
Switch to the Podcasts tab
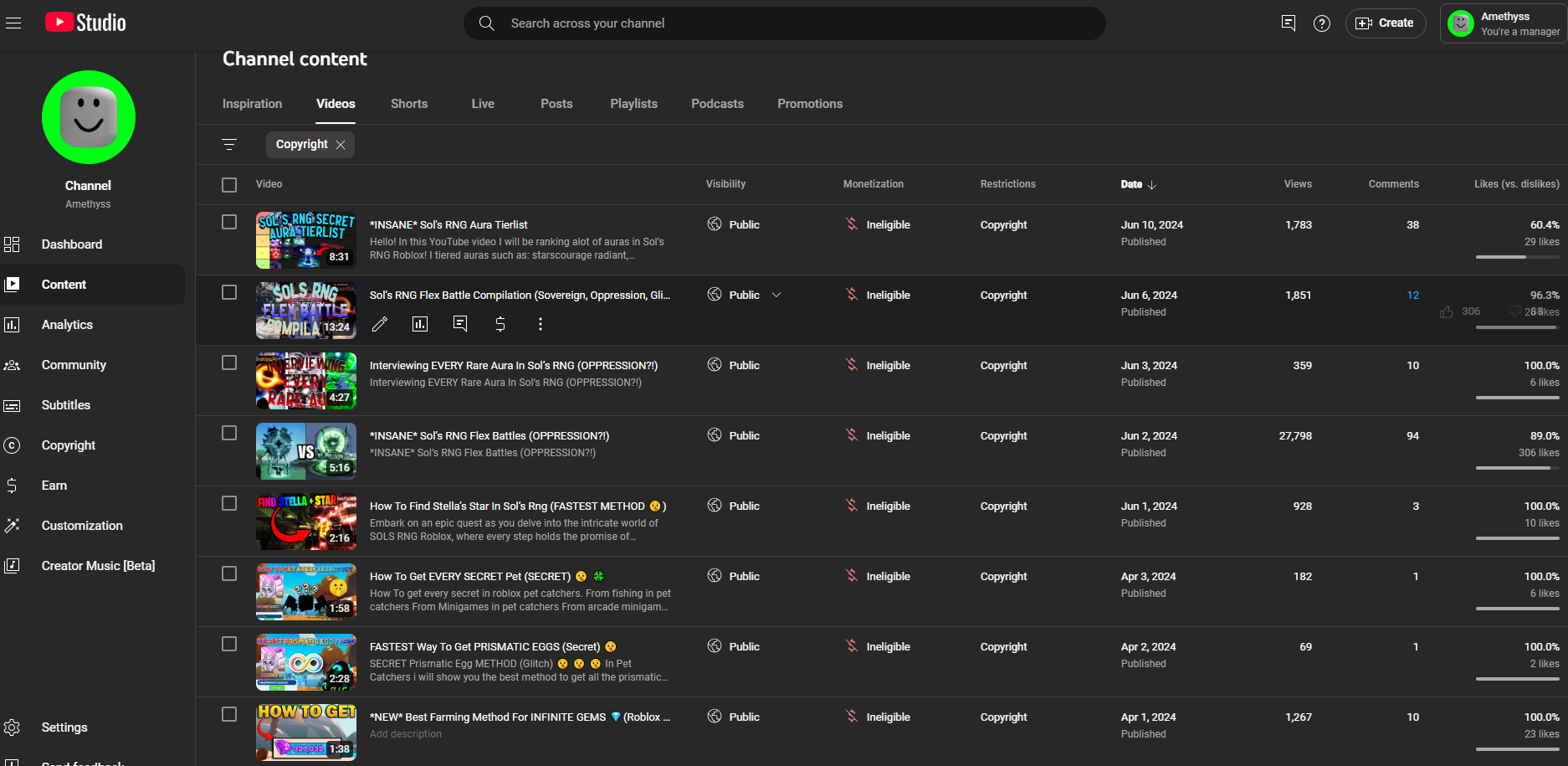(x=717, y=104)
